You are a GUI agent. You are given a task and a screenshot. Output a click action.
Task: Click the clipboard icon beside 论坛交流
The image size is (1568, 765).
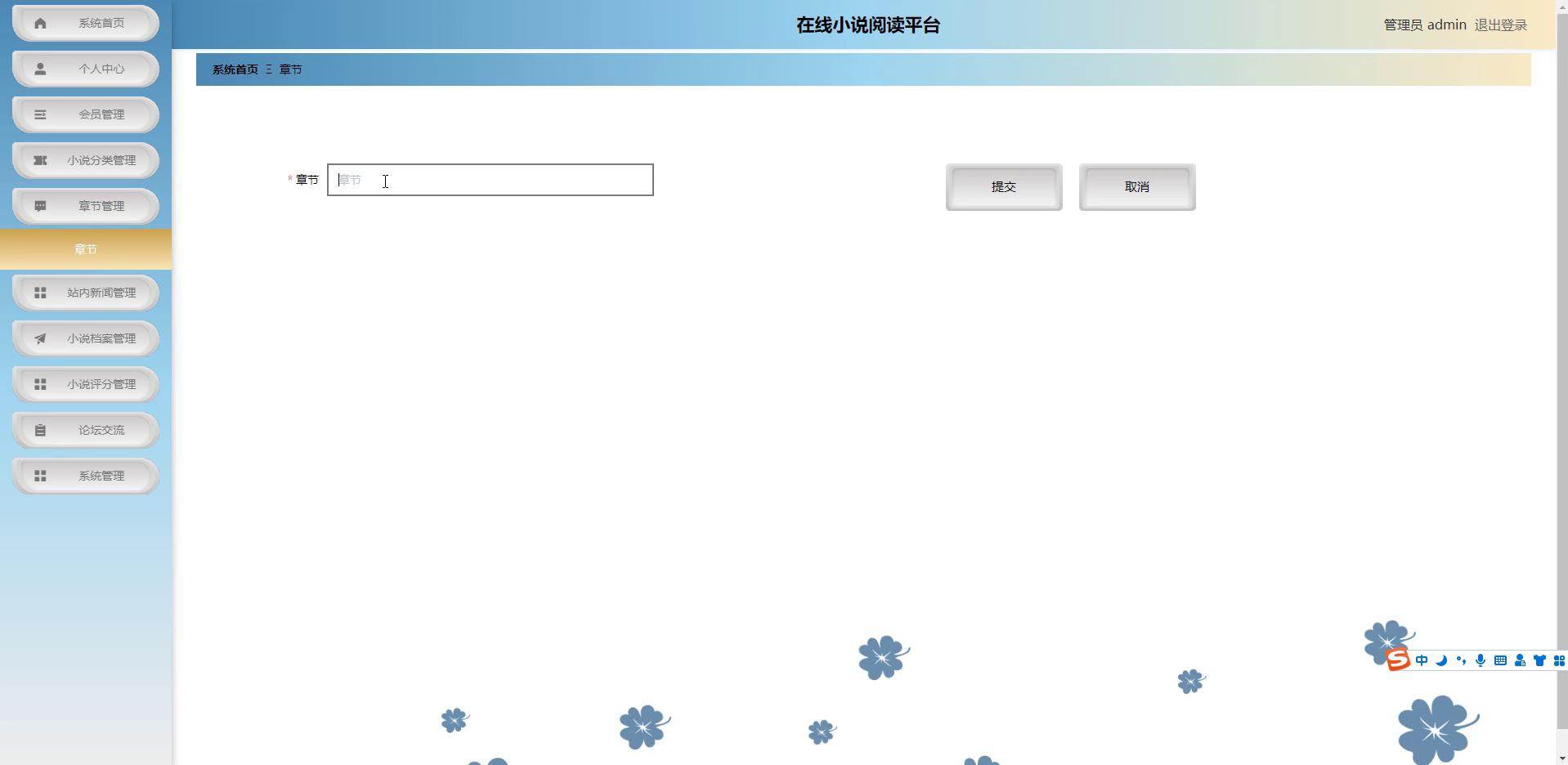tap(40, 430)
